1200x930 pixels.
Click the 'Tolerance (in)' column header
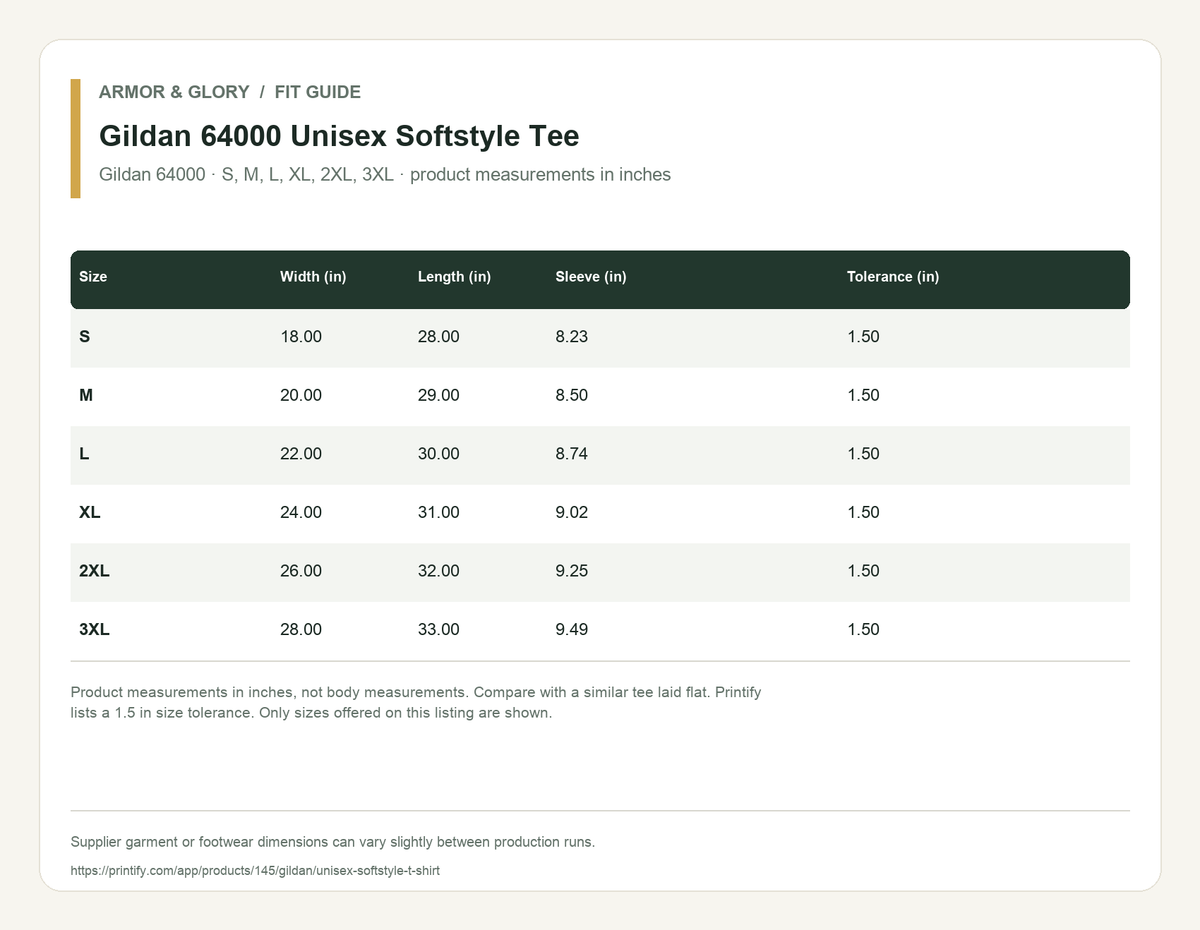tap(893, 277)
